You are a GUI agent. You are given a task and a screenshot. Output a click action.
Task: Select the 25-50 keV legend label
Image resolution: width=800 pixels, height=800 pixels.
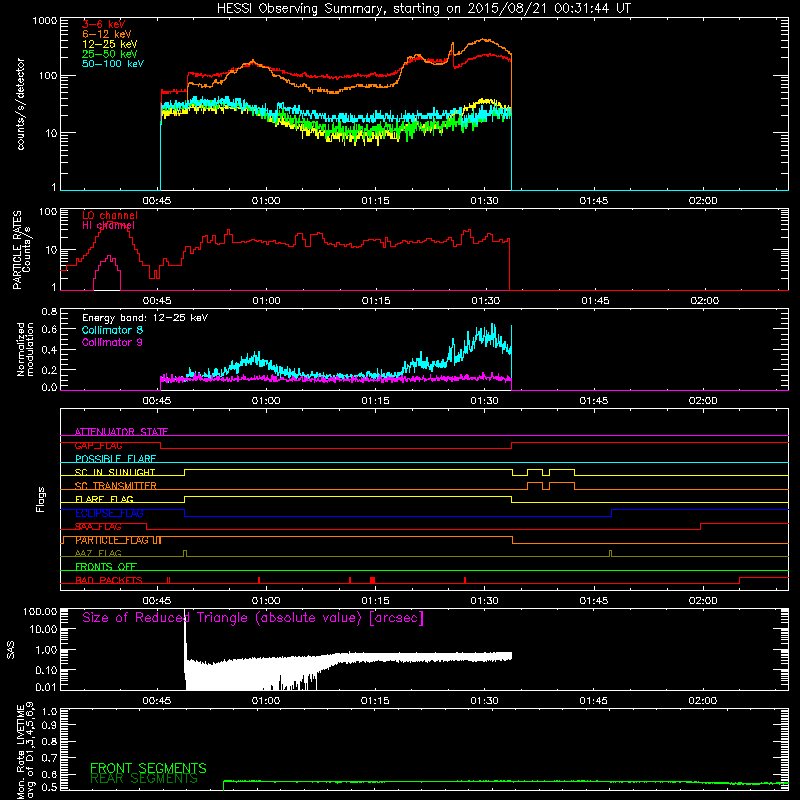(110, 54)
